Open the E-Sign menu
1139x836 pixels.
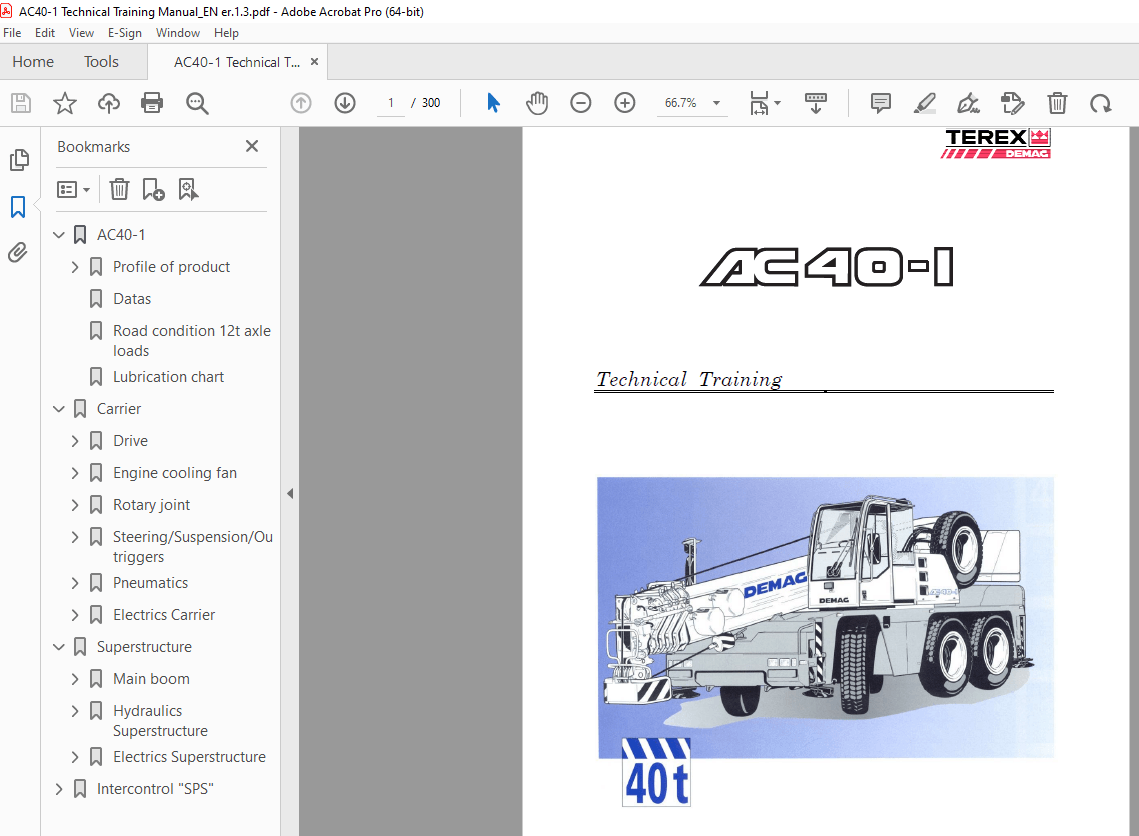click(124, 32)
